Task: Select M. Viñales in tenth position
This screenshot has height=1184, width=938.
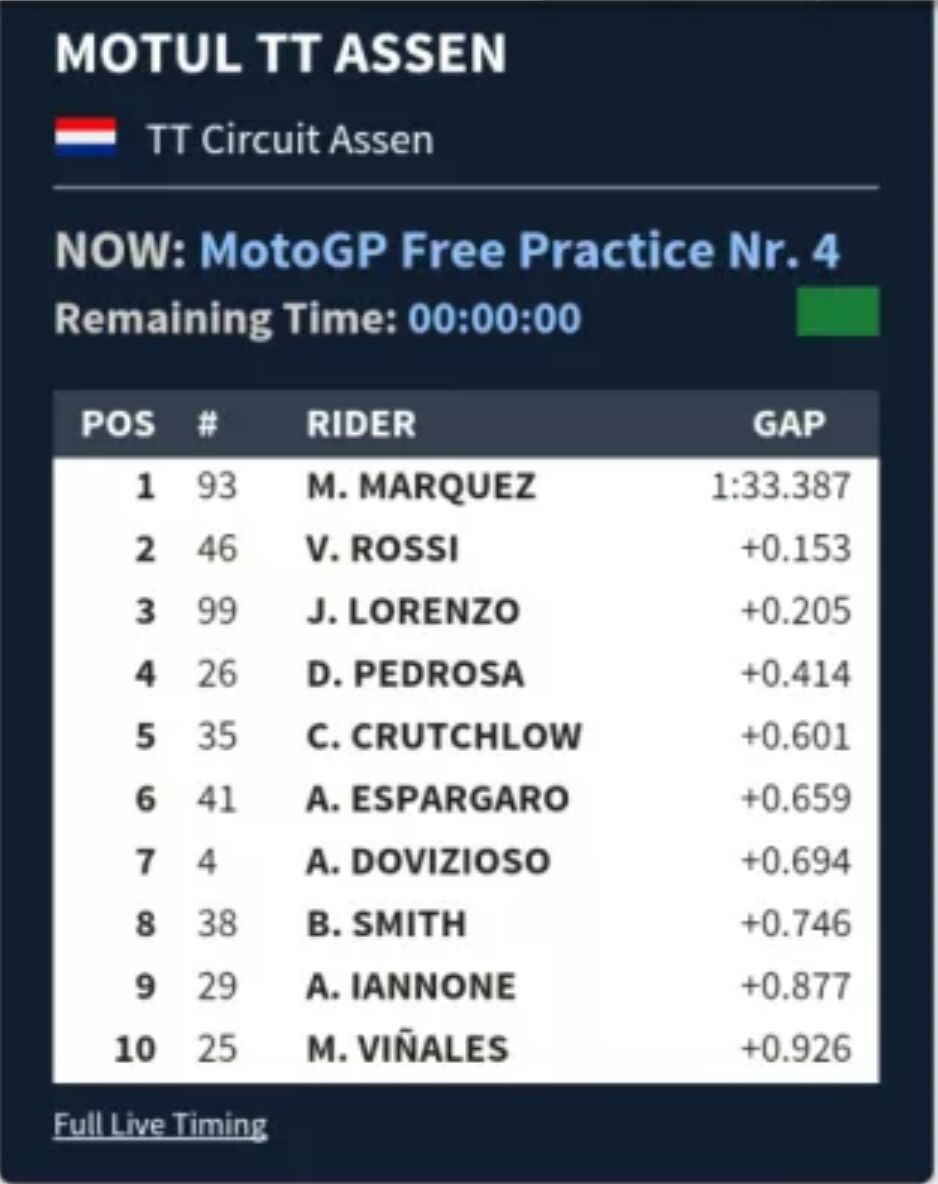Action: click(x=407, y=1049)
